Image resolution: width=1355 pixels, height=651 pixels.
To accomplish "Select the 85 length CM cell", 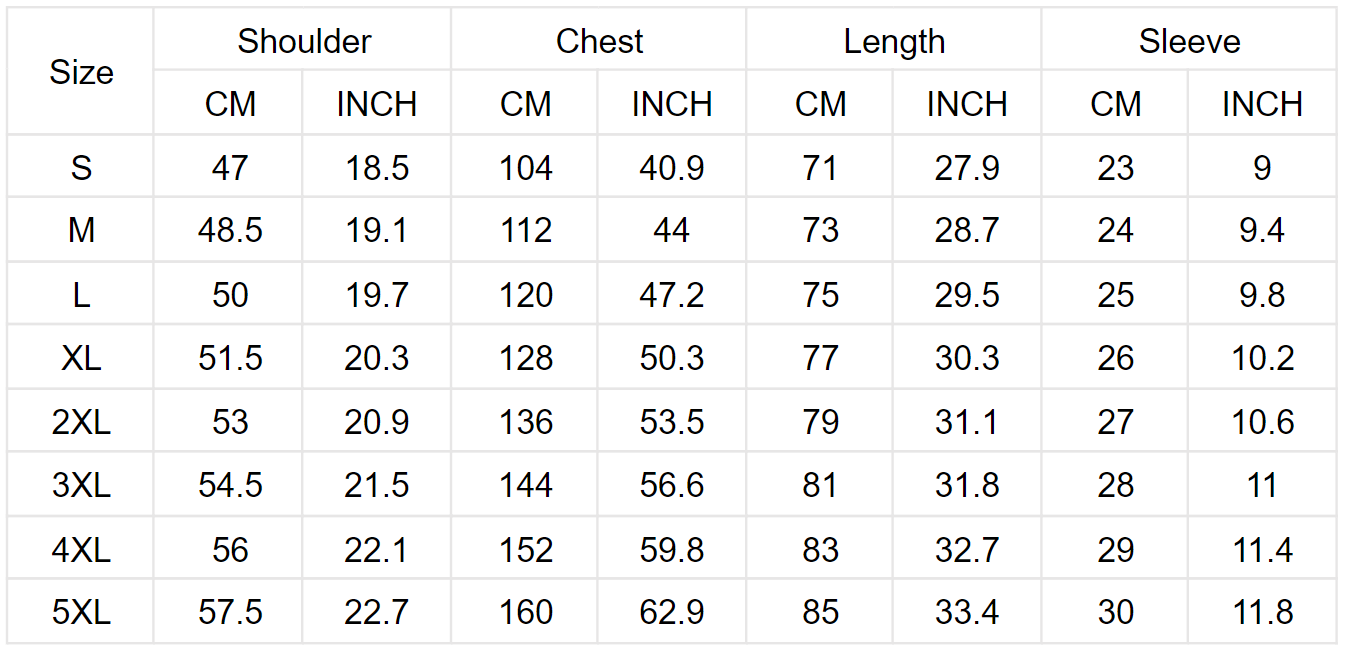I will [x=819, y=612].
